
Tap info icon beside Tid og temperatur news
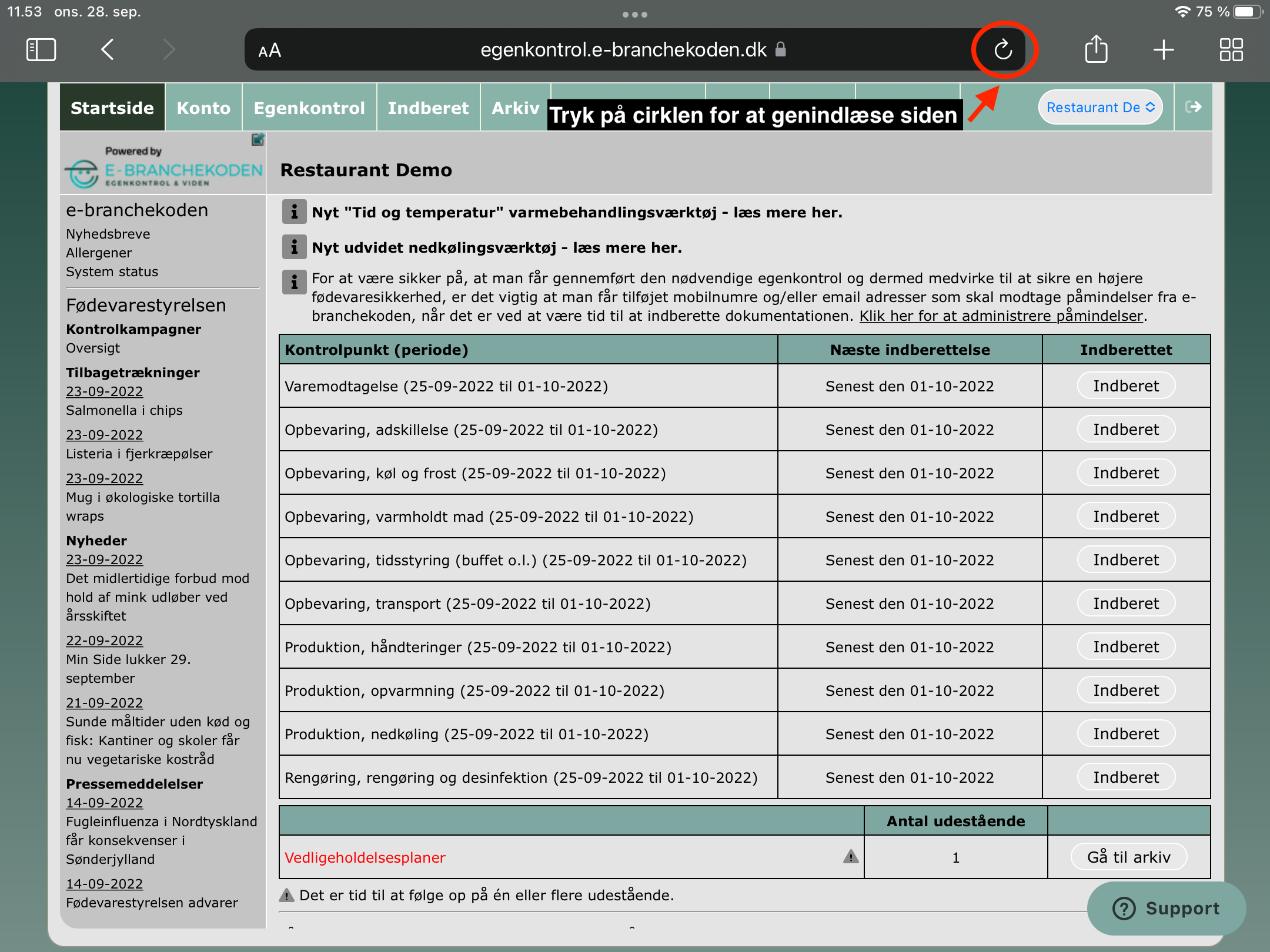tap(294, 212)
